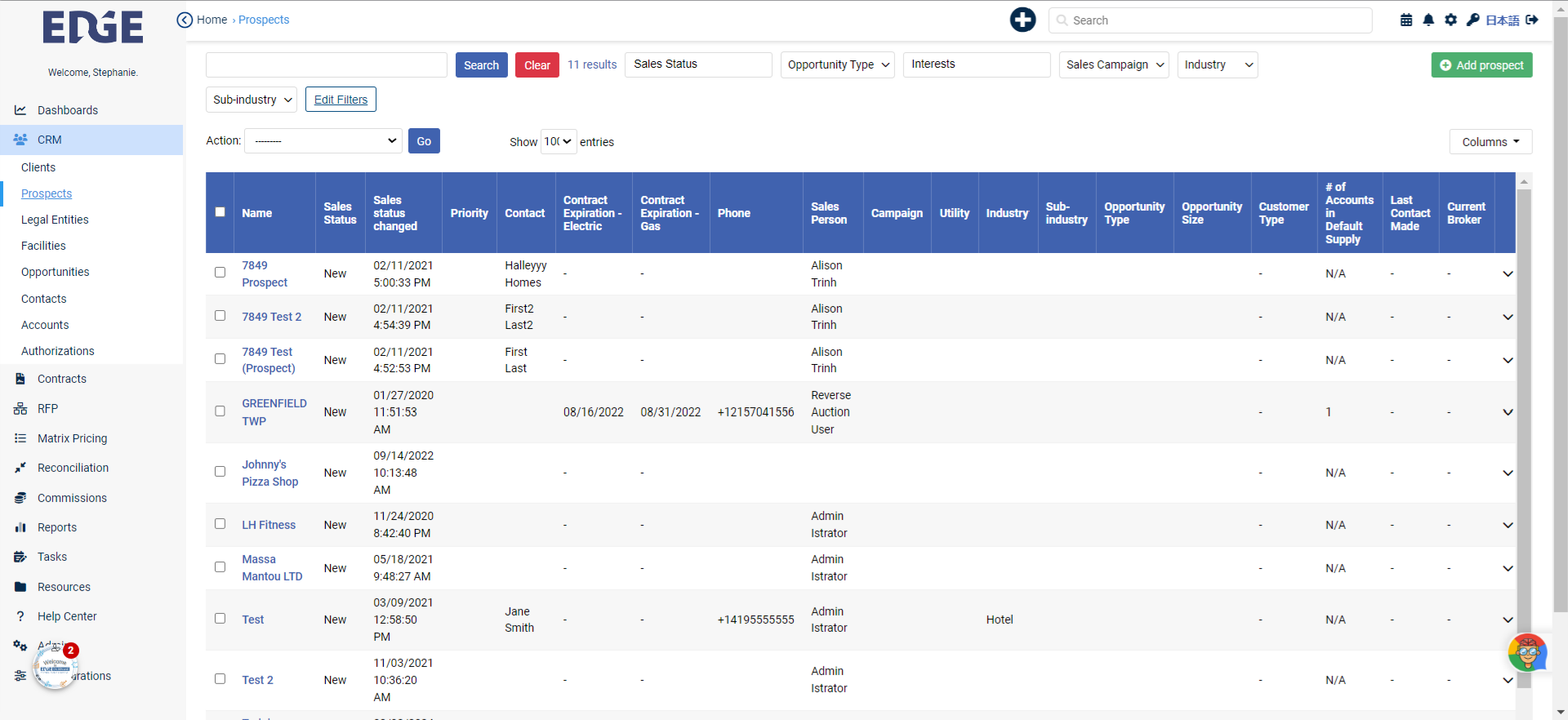The image size is (1568, 720).
Task: Open the Sales Campaign filter dropdown
Action: 1114,64
